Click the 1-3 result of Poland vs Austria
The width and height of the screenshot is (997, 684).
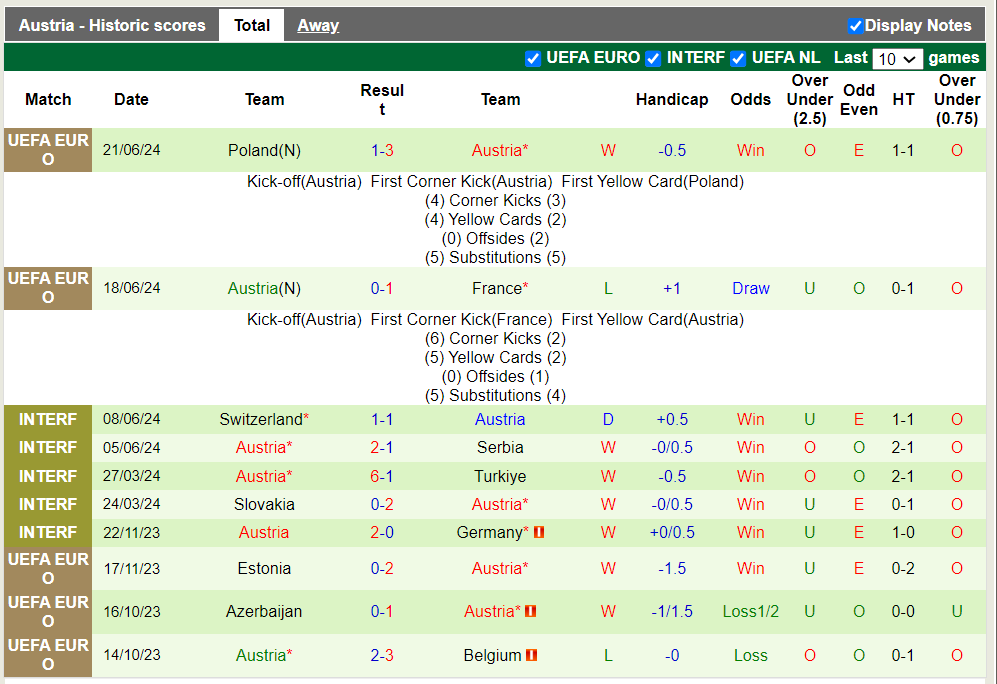[x=382, y=151]
